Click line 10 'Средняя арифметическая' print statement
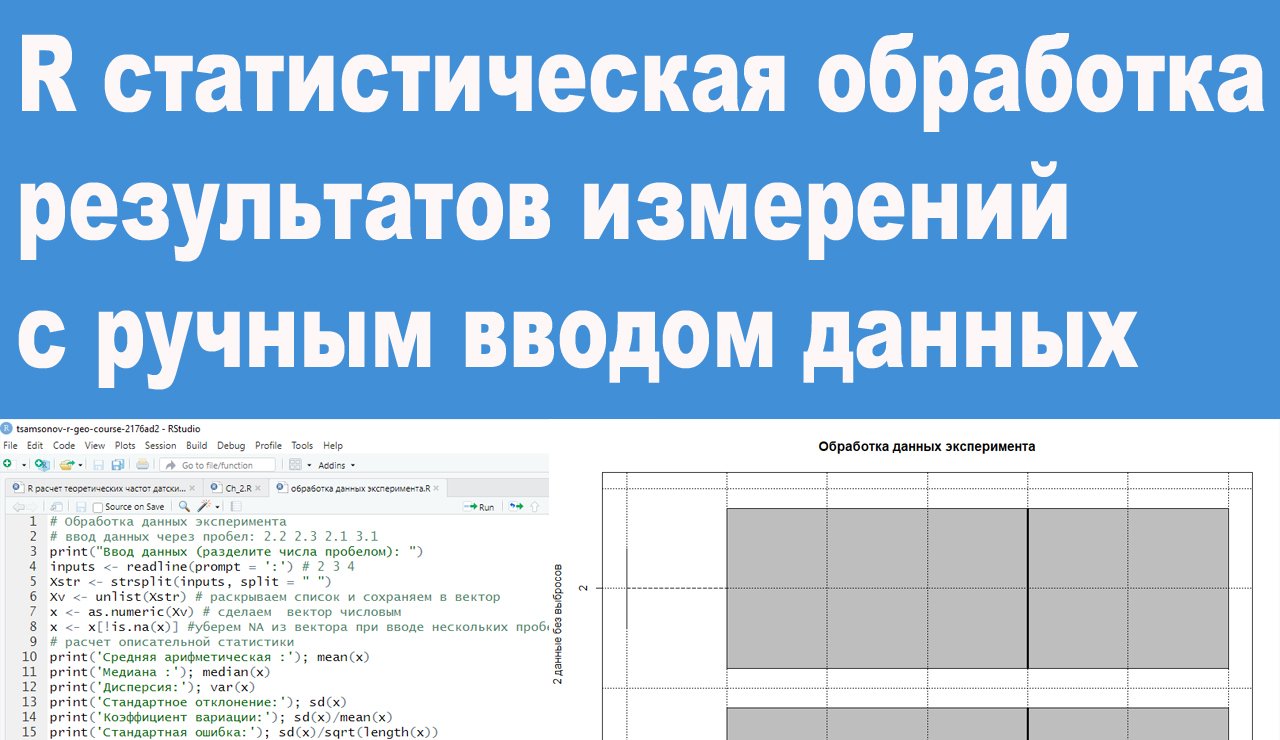1280x740 pixels. tap(210, 656)
